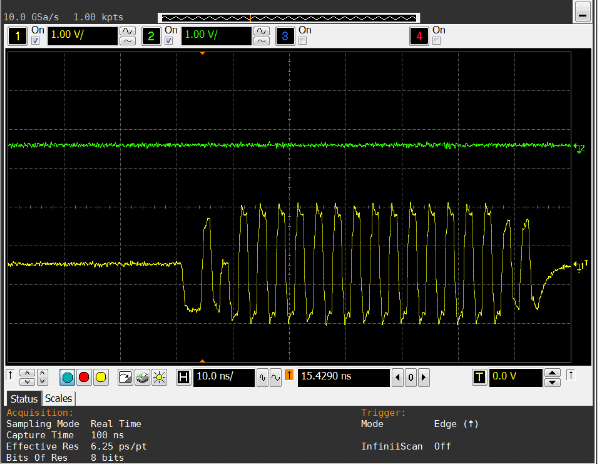
Task: Open channel 3 setup button
Action: [285, 36]
